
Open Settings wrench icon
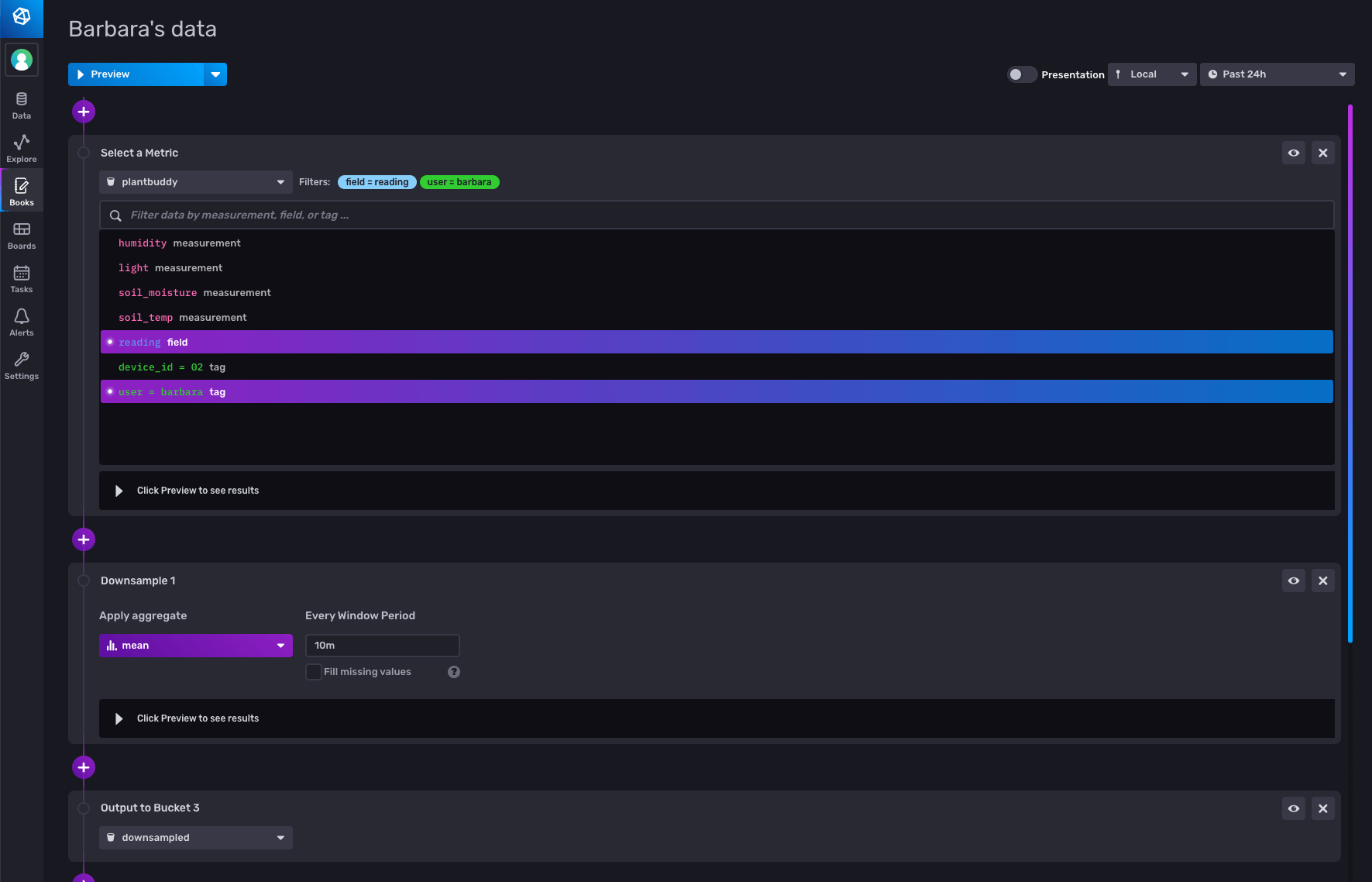click(x=22, y=366)
